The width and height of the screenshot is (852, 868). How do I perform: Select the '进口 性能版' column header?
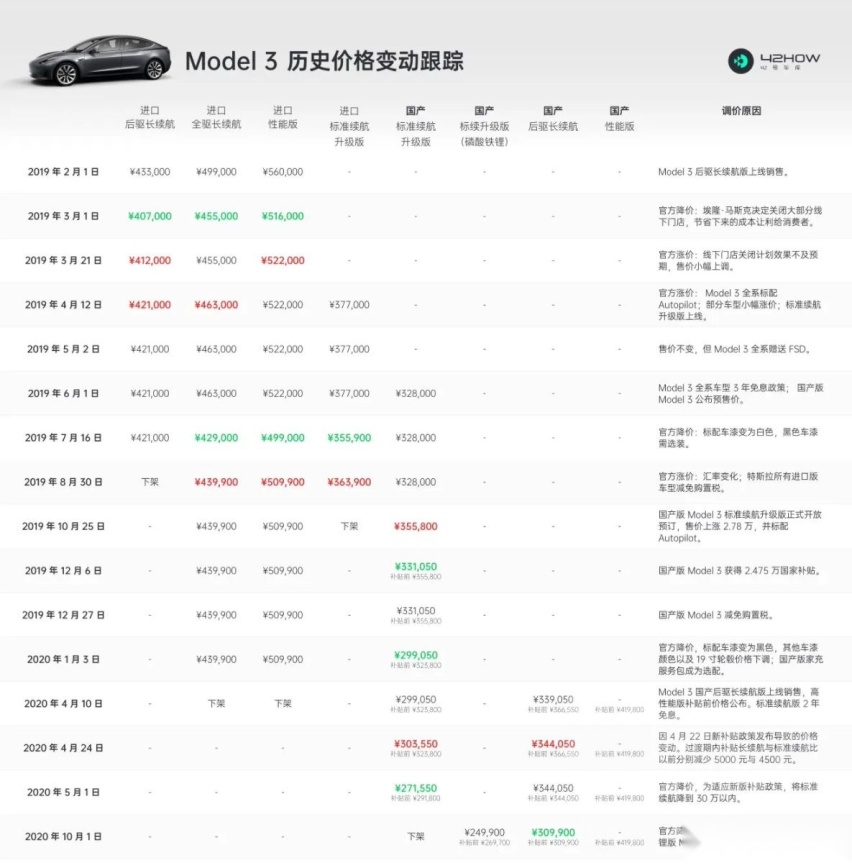click(282, 117)
